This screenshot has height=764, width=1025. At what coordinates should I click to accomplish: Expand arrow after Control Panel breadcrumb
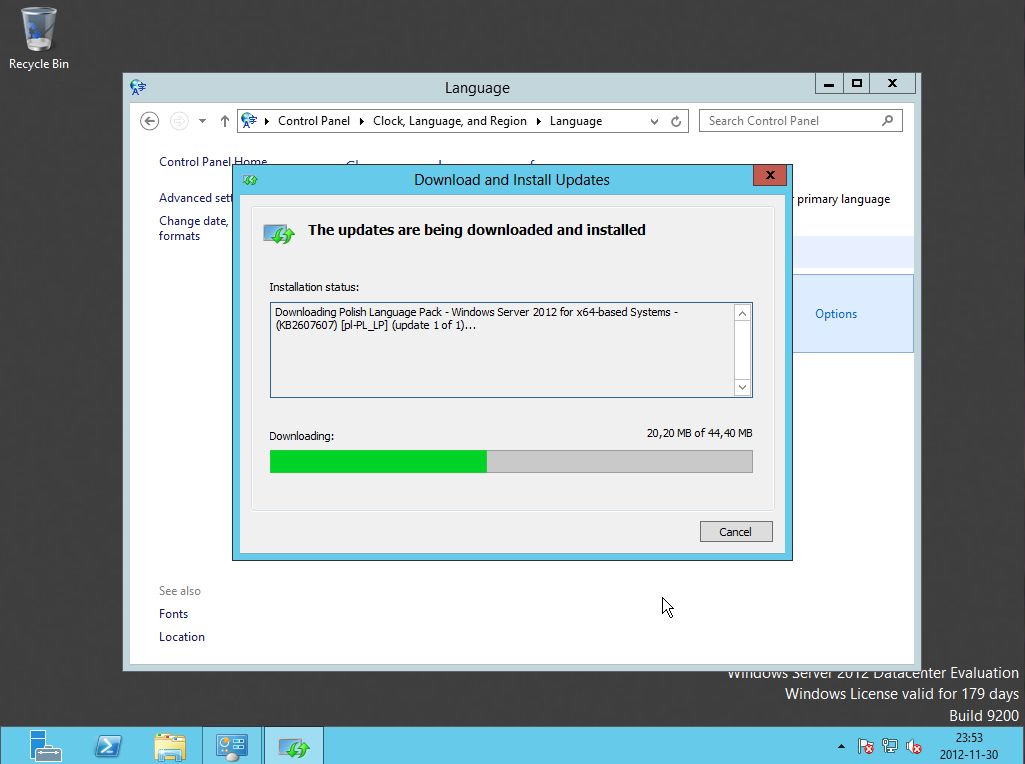[x=361, y=121]
